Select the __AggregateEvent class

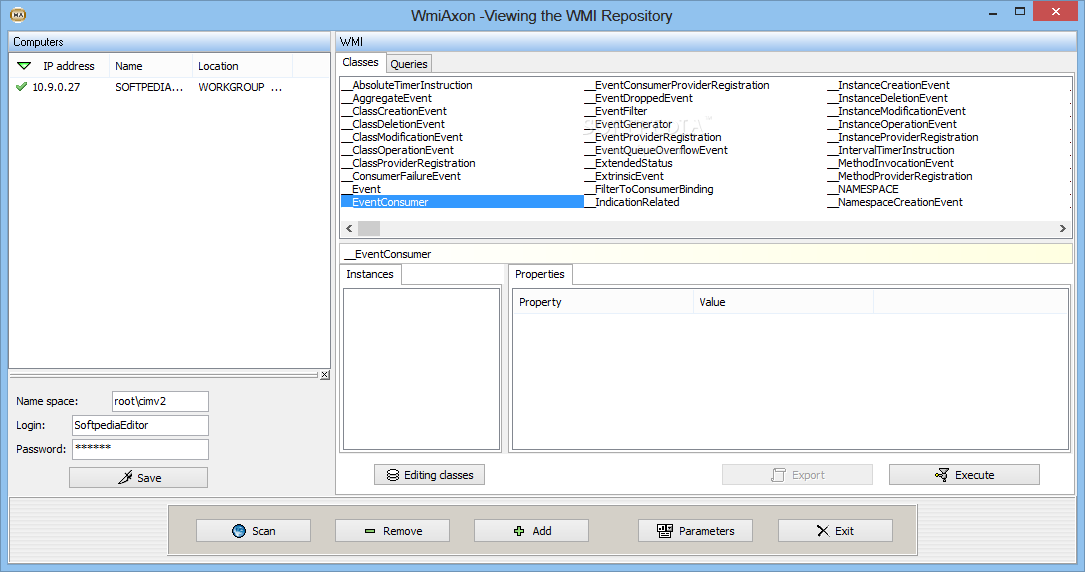click(387, 98)
